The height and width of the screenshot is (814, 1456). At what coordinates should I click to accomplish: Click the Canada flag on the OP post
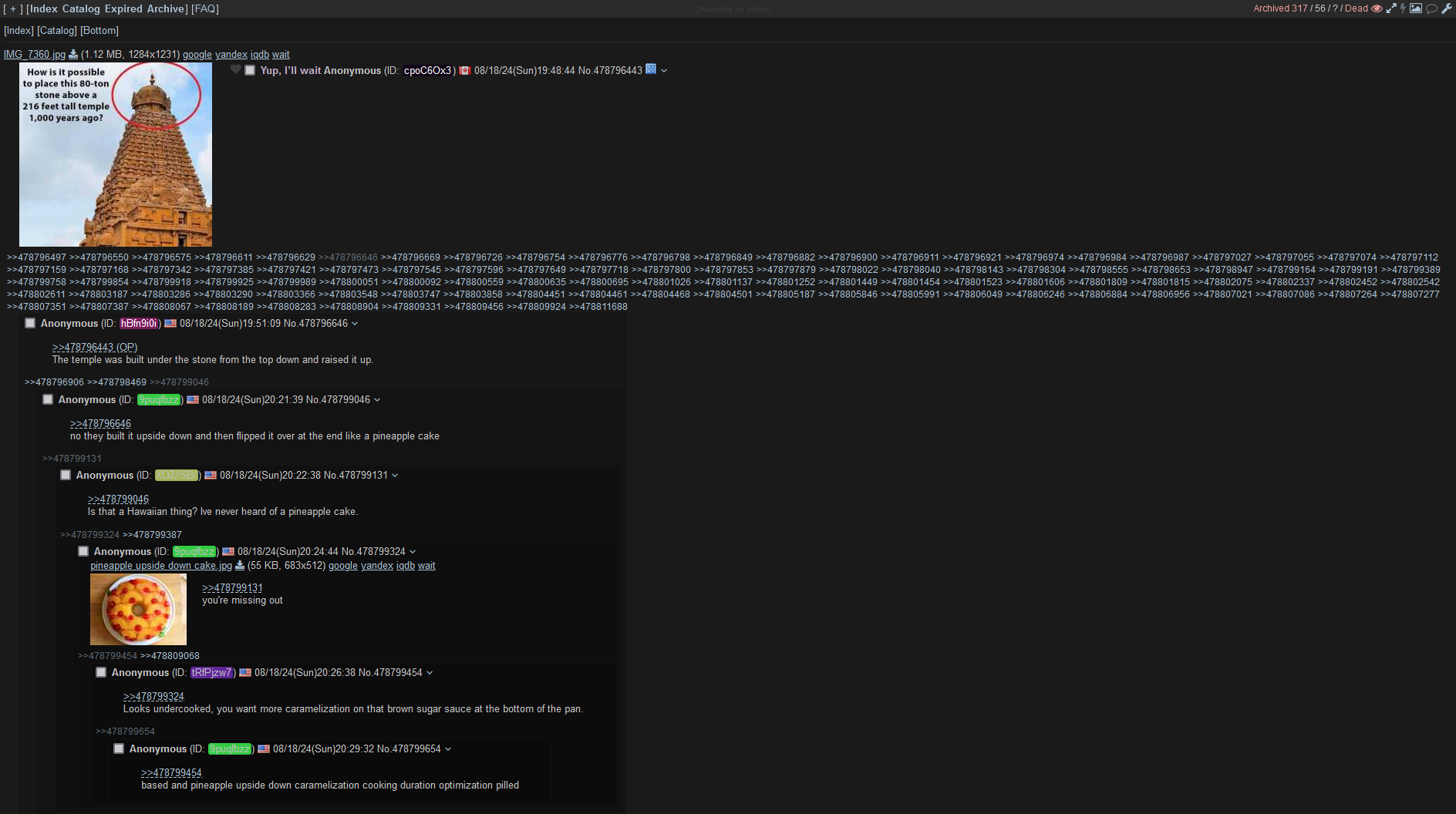(x=465, y=70)
